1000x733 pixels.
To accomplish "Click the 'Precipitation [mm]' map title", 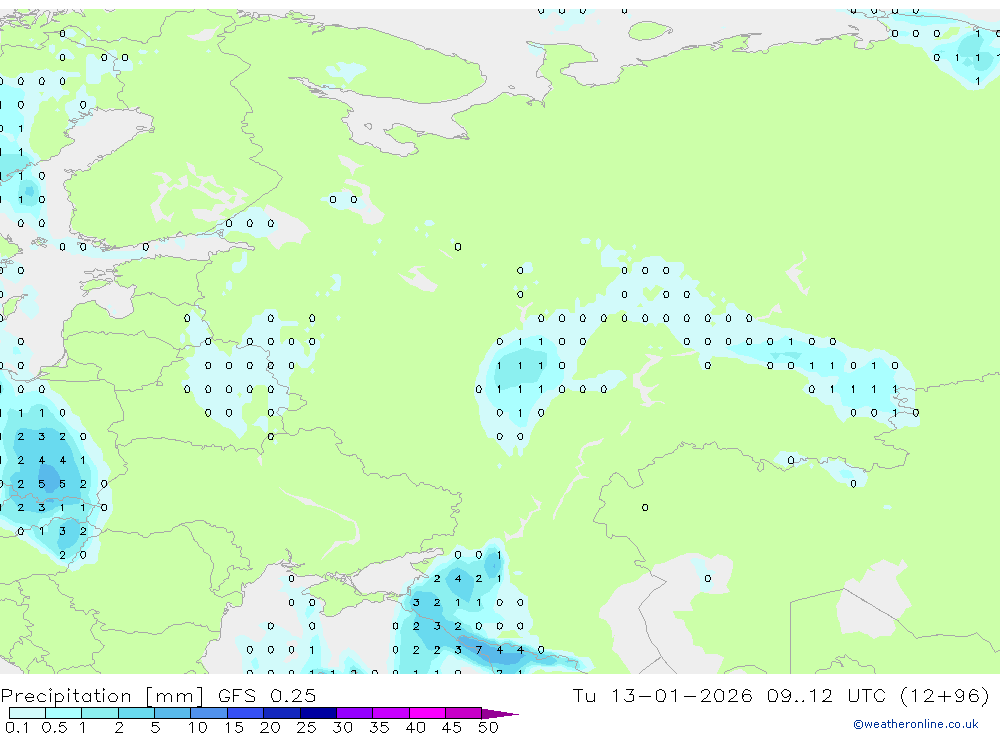I will (102, 696).
